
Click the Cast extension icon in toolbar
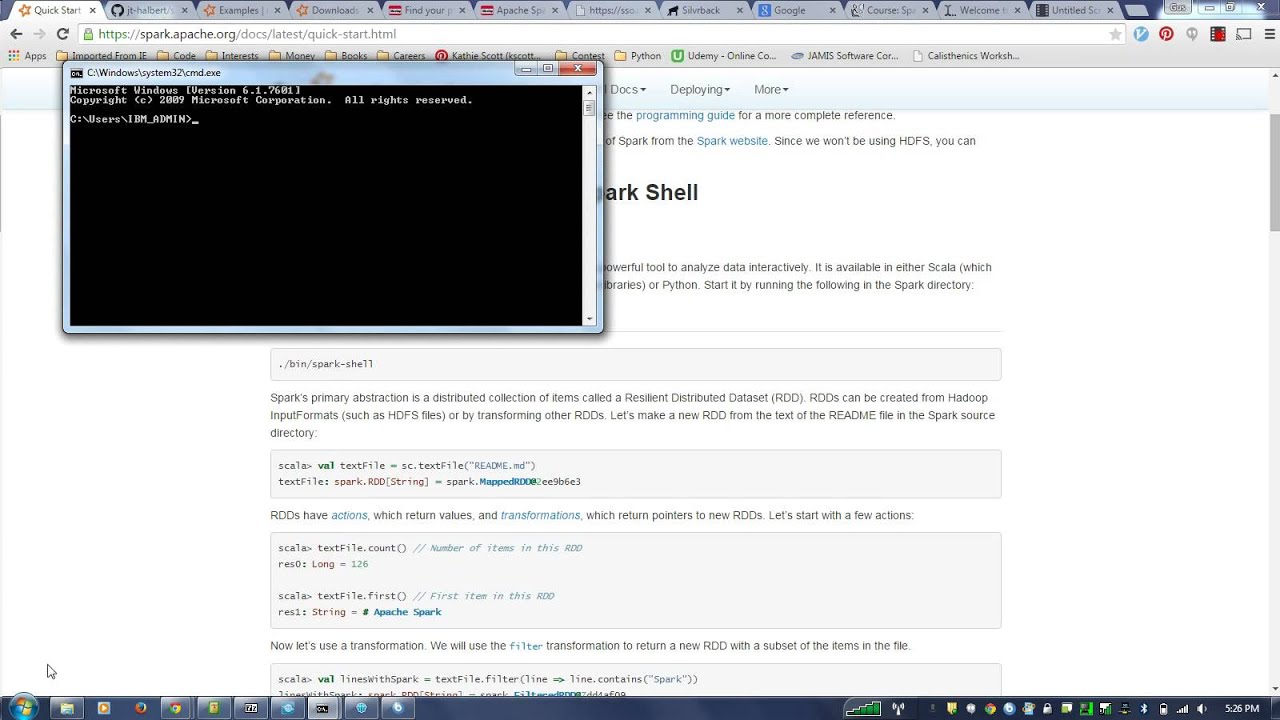tap(1243, 34)
